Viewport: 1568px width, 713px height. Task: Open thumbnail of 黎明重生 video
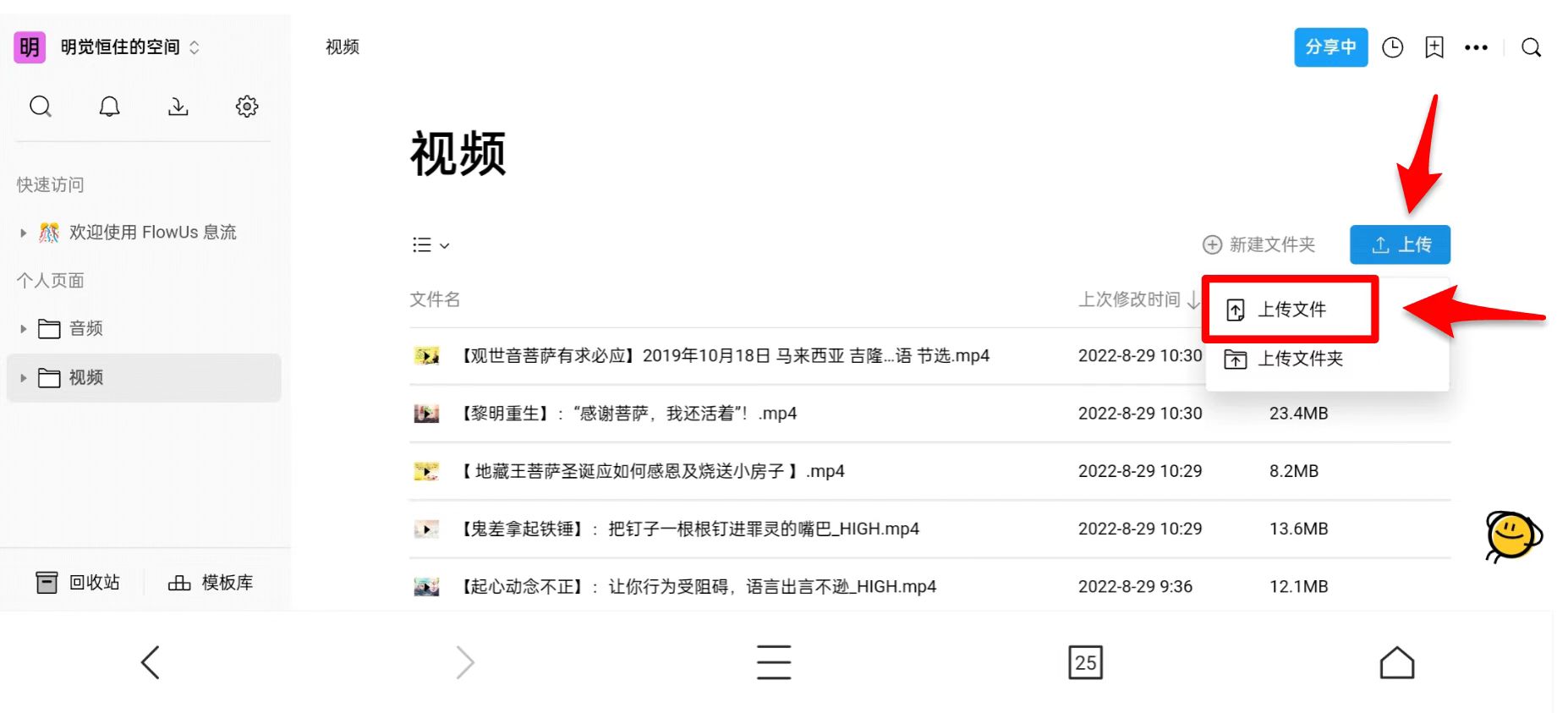[426, 414]
